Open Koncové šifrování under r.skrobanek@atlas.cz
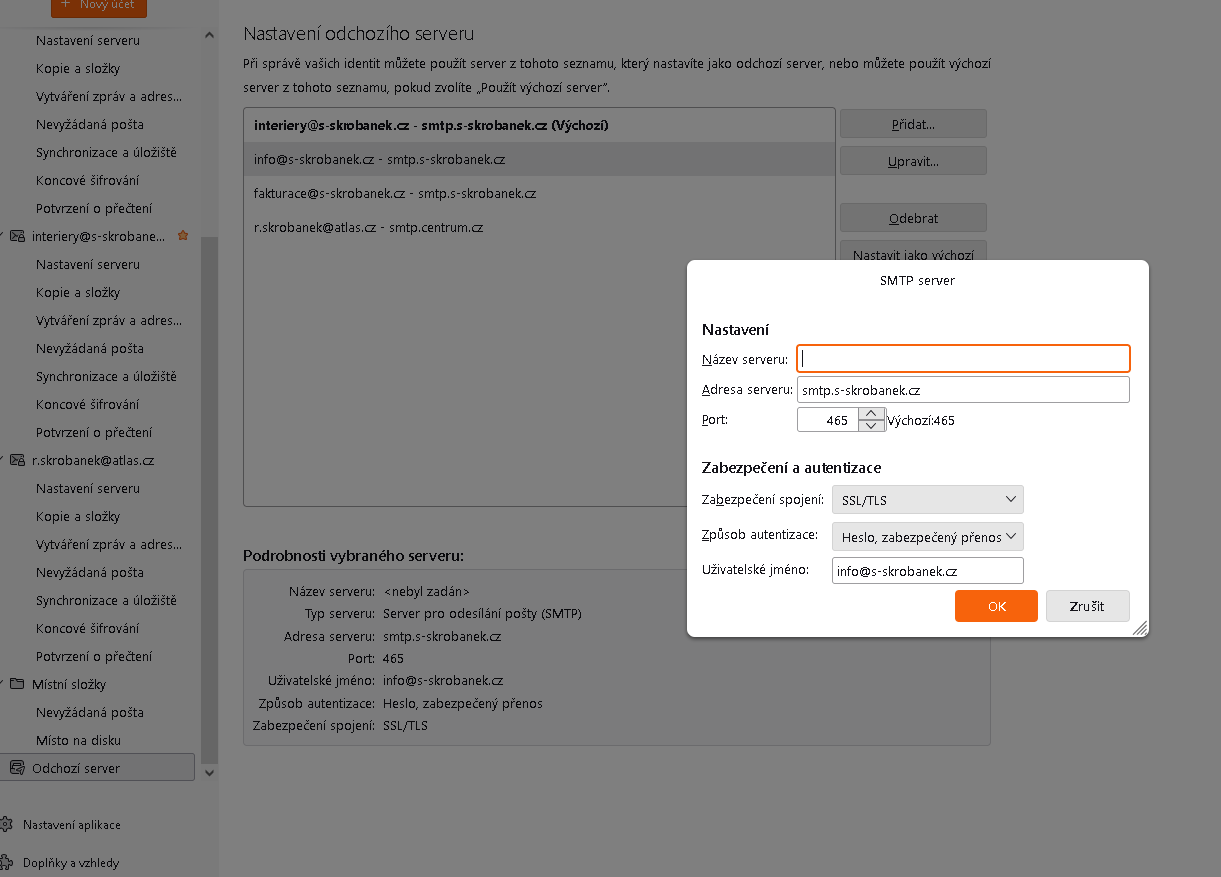 (x=87, y=628)
